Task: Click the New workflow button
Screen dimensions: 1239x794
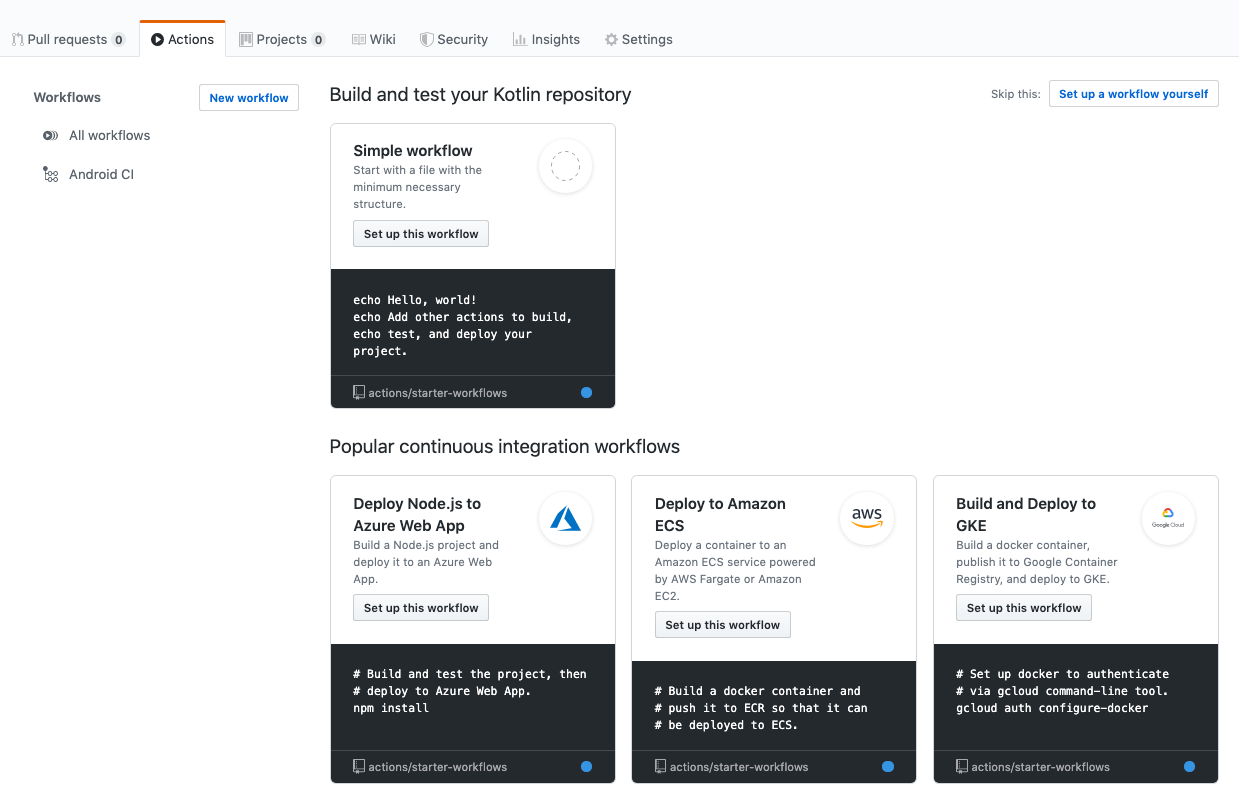Action: pos(249,97)
